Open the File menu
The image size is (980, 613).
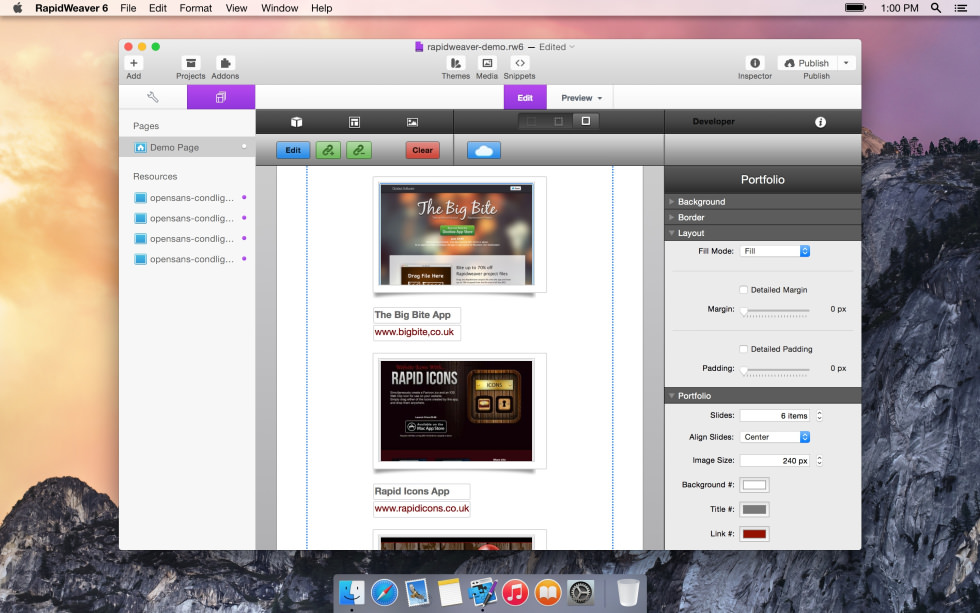pyautogui.click(x=128, y=8)
